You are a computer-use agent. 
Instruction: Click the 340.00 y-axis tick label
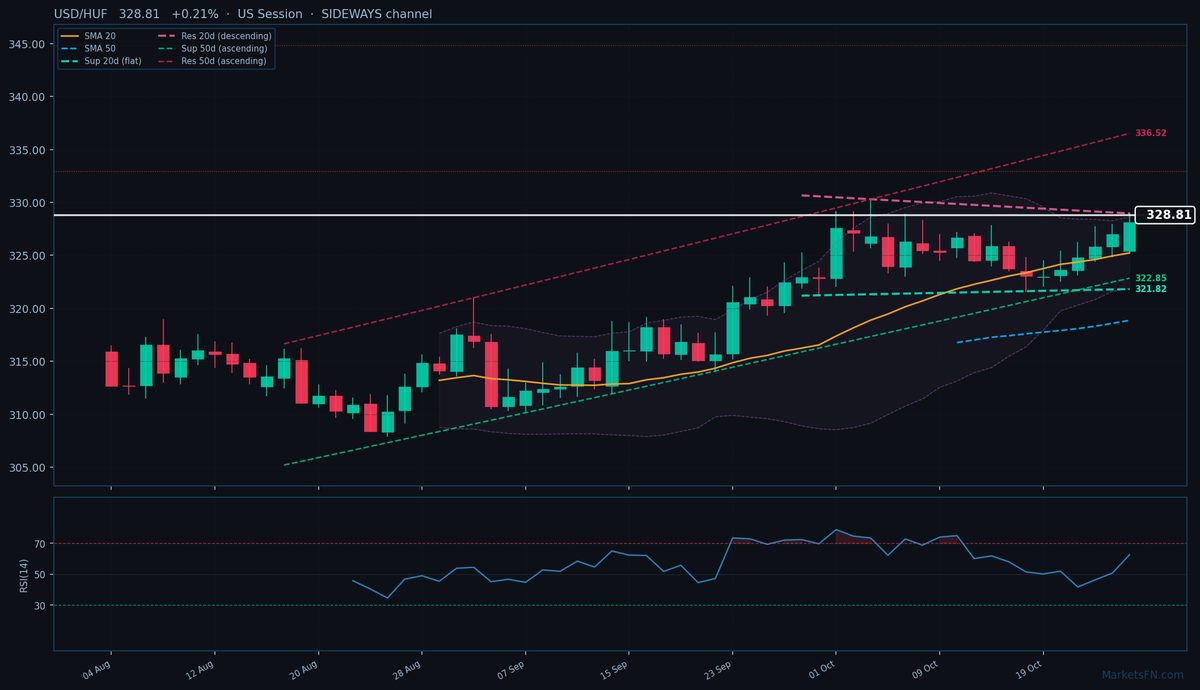(27, 97)
